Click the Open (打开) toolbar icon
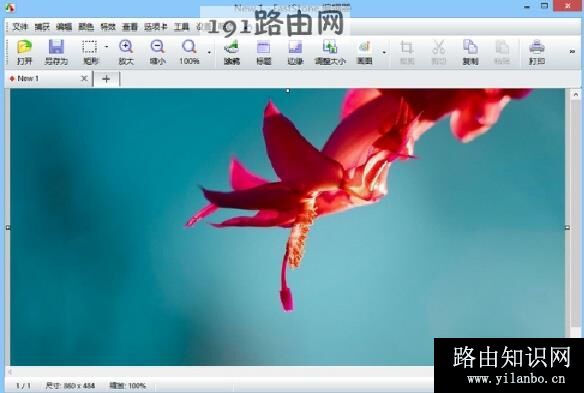 point(24,52)
